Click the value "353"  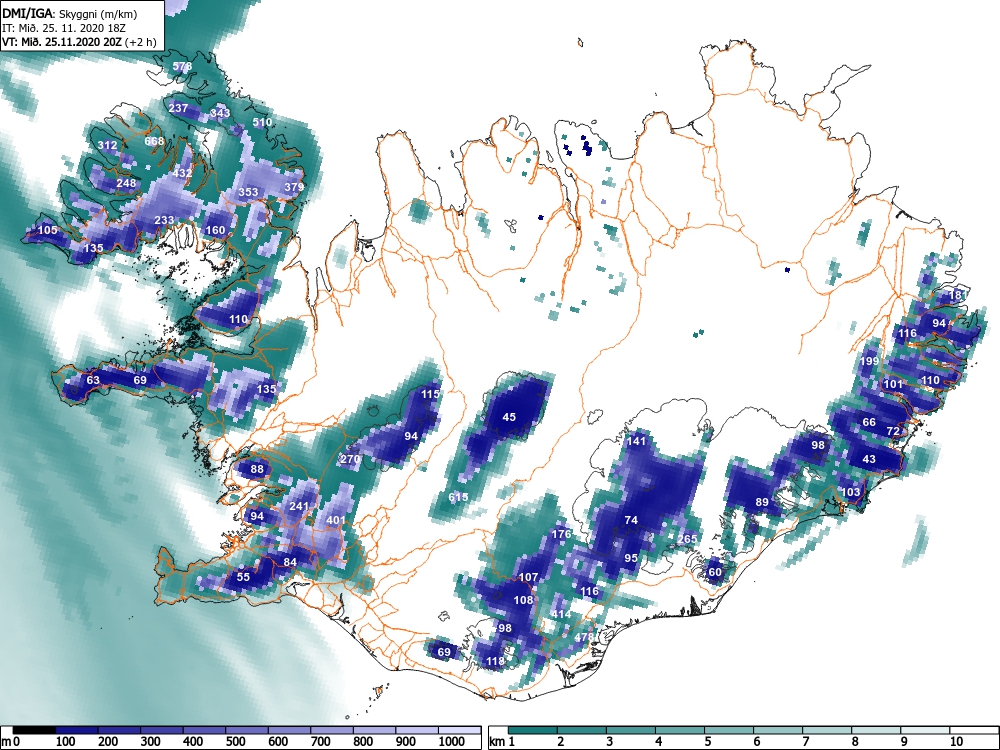point(248,191)
